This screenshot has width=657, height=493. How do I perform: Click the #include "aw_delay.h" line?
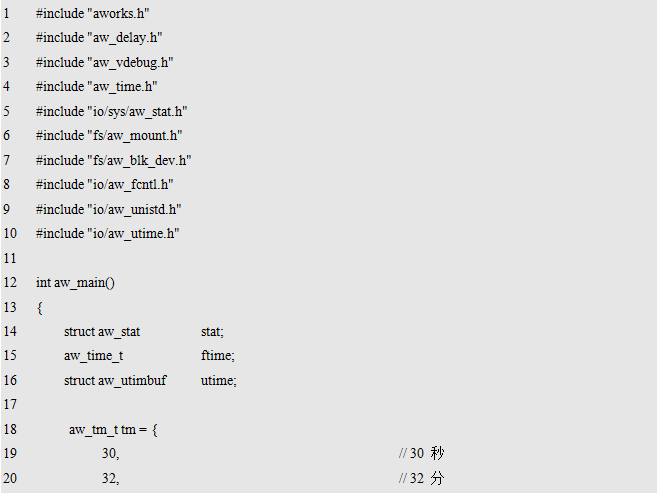[x=99, y=37]
